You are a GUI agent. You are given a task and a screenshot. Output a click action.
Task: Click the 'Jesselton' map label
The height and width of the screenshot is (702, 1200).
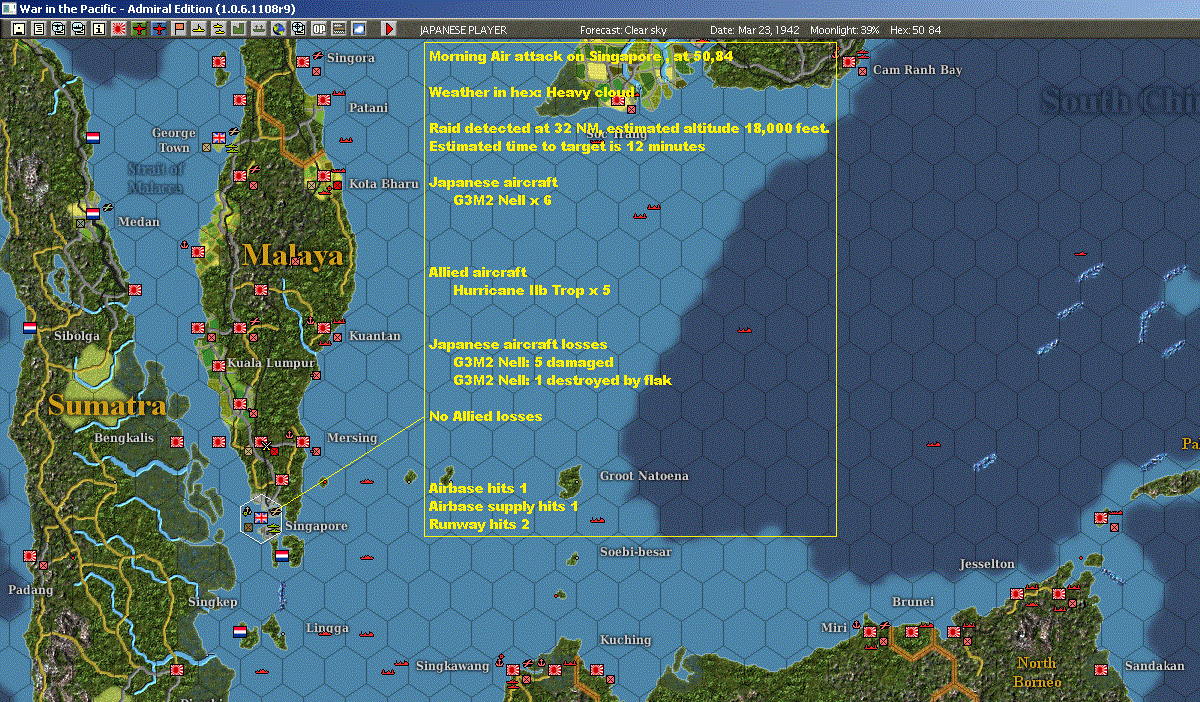pyautogui.click(x=987, y=564)
